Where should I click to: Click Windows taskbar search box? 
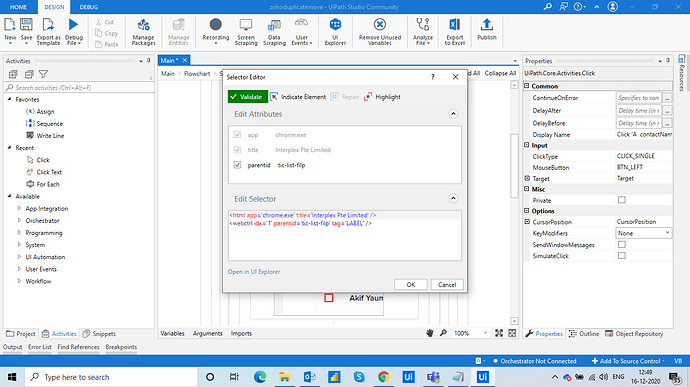(x=111, y=377)
